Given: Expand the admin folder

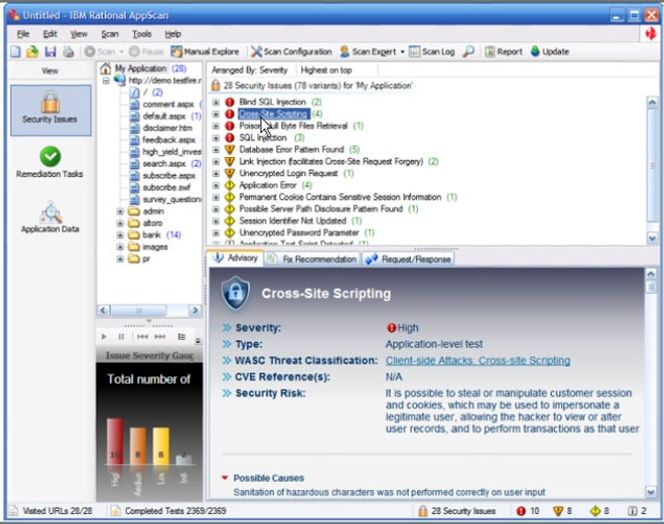Looking at the screenshot, I should [120, 211].
